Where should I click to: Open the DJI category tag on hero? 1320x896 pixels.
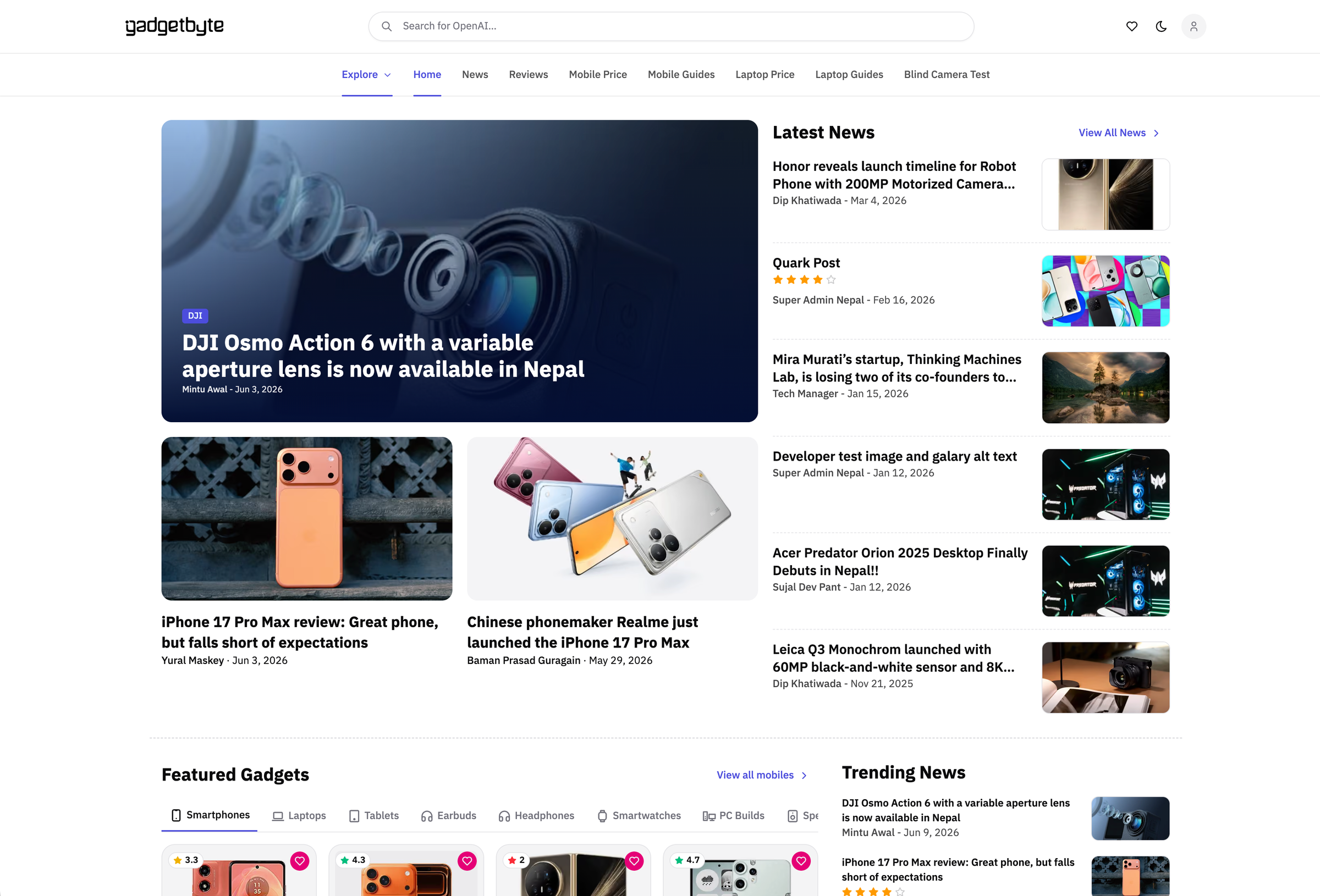195,316
